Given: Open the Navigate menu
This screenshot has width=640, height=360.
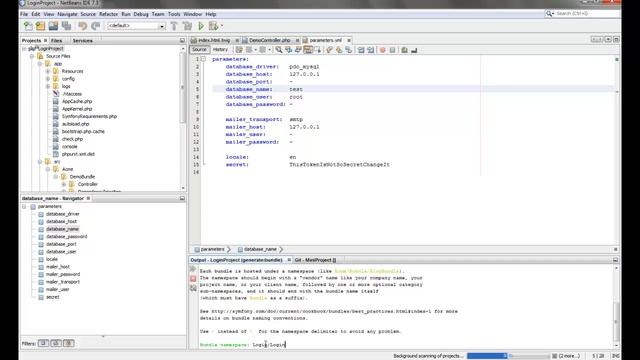Looking at the screenshot, I should 67,14.
